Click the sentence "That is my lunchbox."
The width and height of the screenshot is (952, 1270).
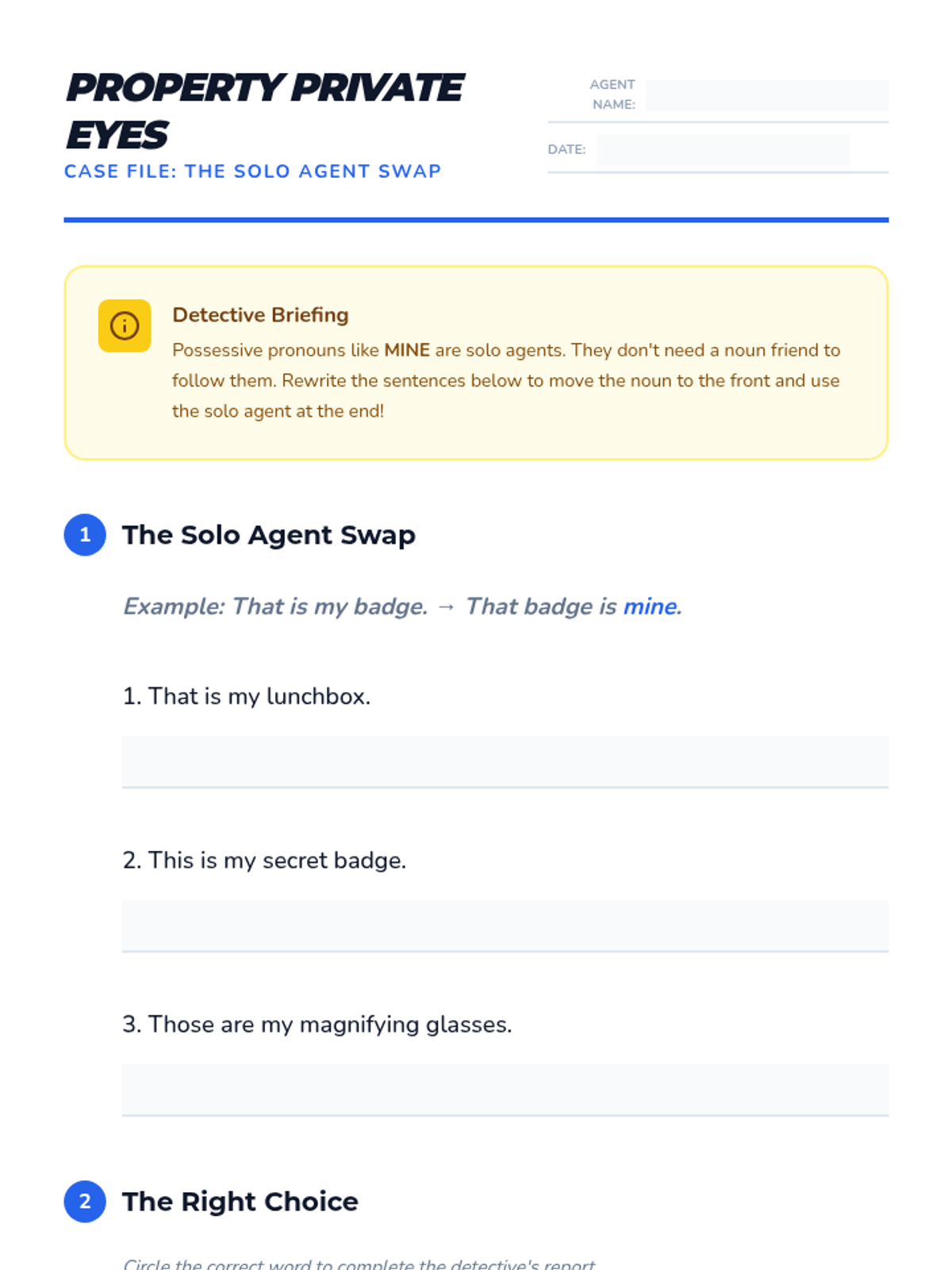click(247, 696)
